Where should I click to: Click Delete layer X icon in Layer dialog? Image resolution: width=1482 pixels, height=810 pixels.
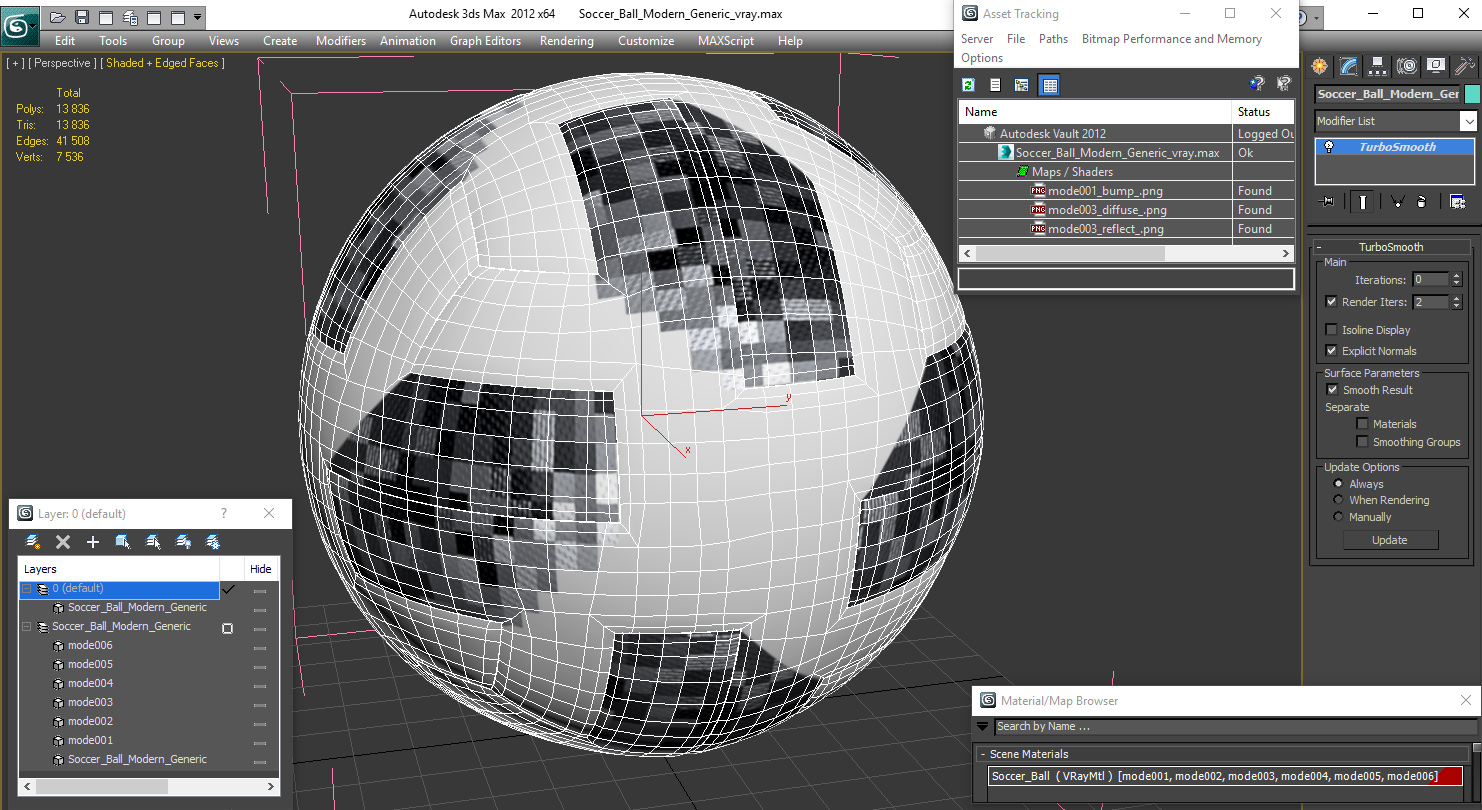coord(63,541)
